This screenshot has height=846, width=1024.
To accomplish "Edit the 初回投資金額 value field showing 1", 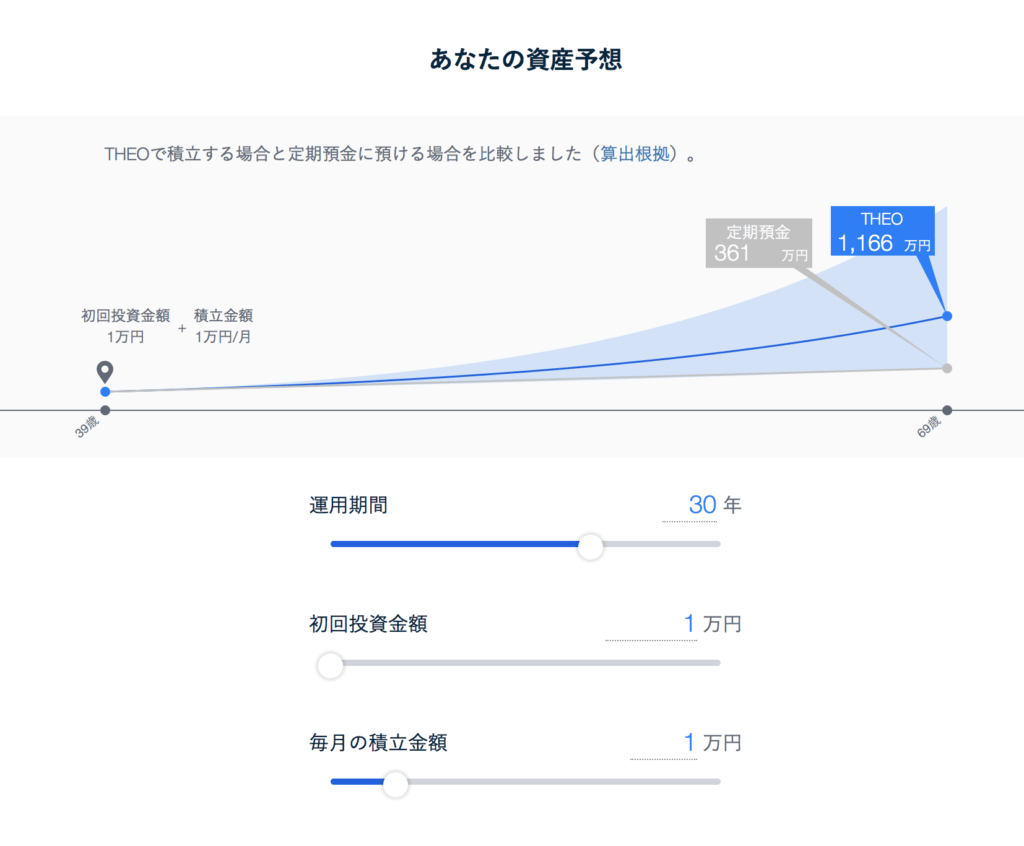I will pos(651,625).
